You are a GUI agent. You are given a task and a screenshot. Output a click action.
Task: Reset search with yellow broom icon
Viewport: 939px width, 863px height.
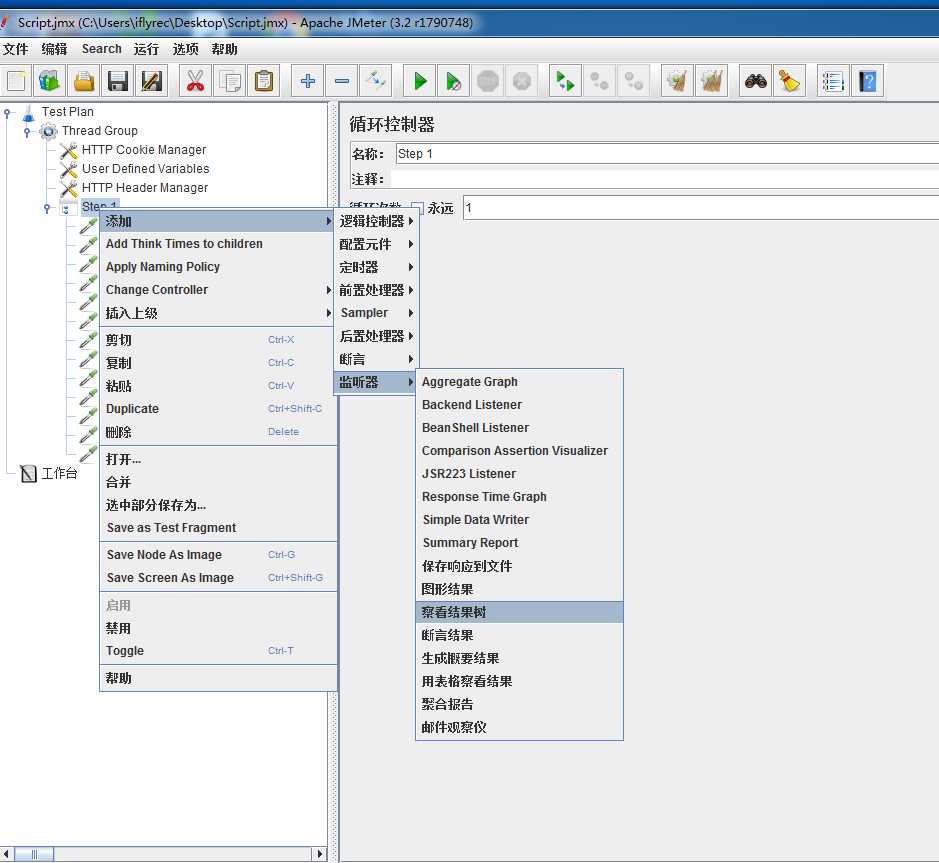(789, 81)
